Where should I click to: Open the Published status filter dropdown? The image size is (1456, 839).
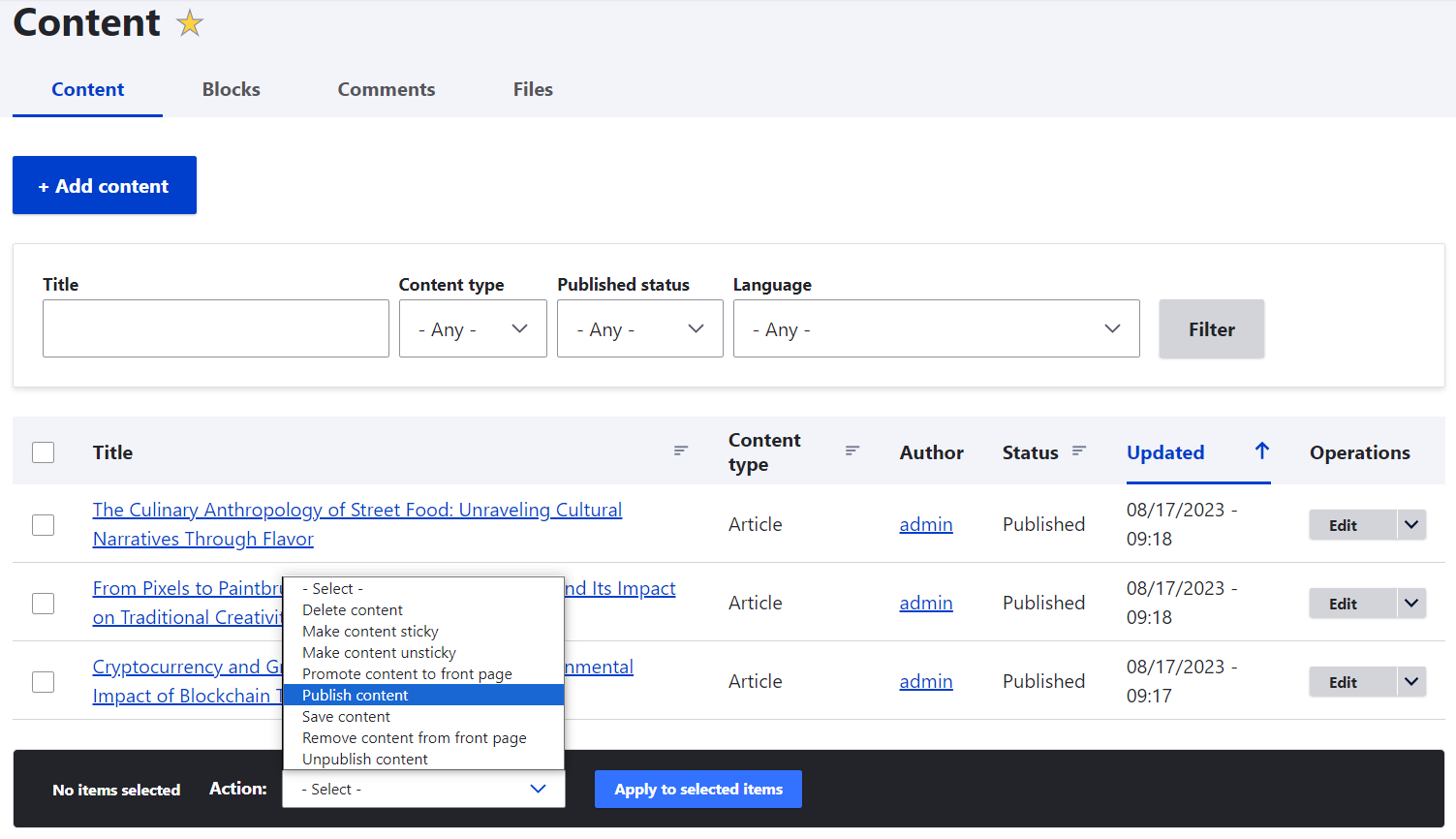click(x=639, y=329)
